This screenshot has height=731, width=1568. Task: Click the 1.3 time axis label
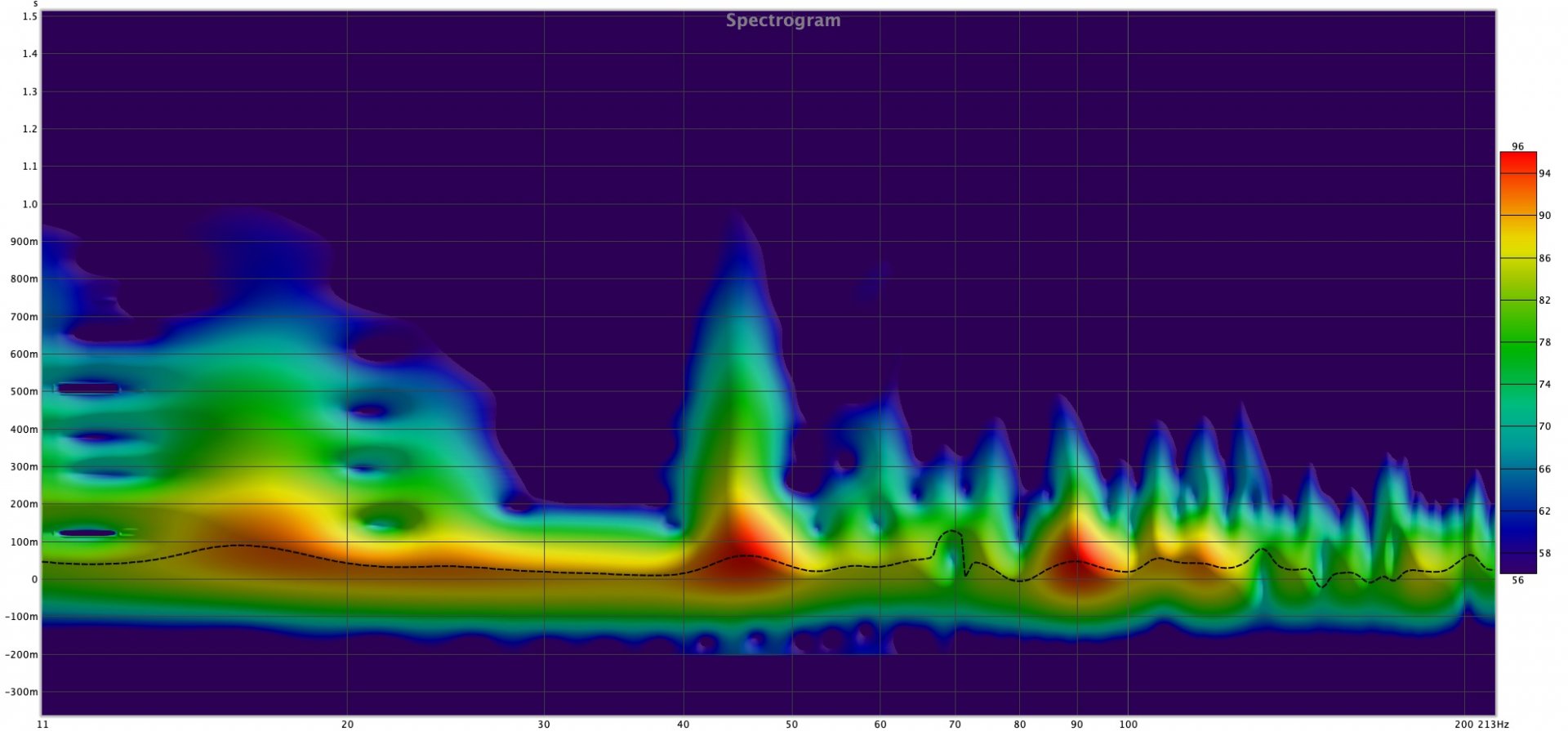coord(30,91)
